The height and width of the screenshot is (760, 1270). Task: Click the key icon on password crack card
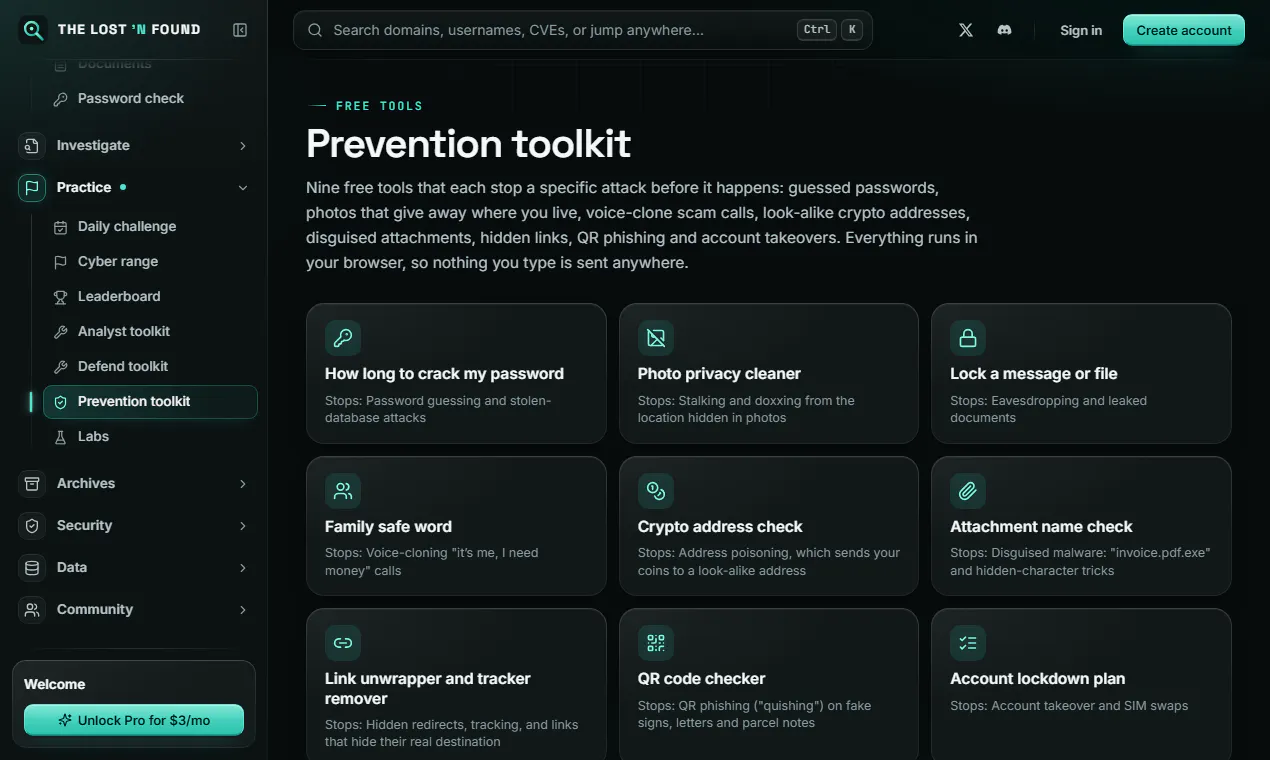pyautogui.click(x=343, y=338)
